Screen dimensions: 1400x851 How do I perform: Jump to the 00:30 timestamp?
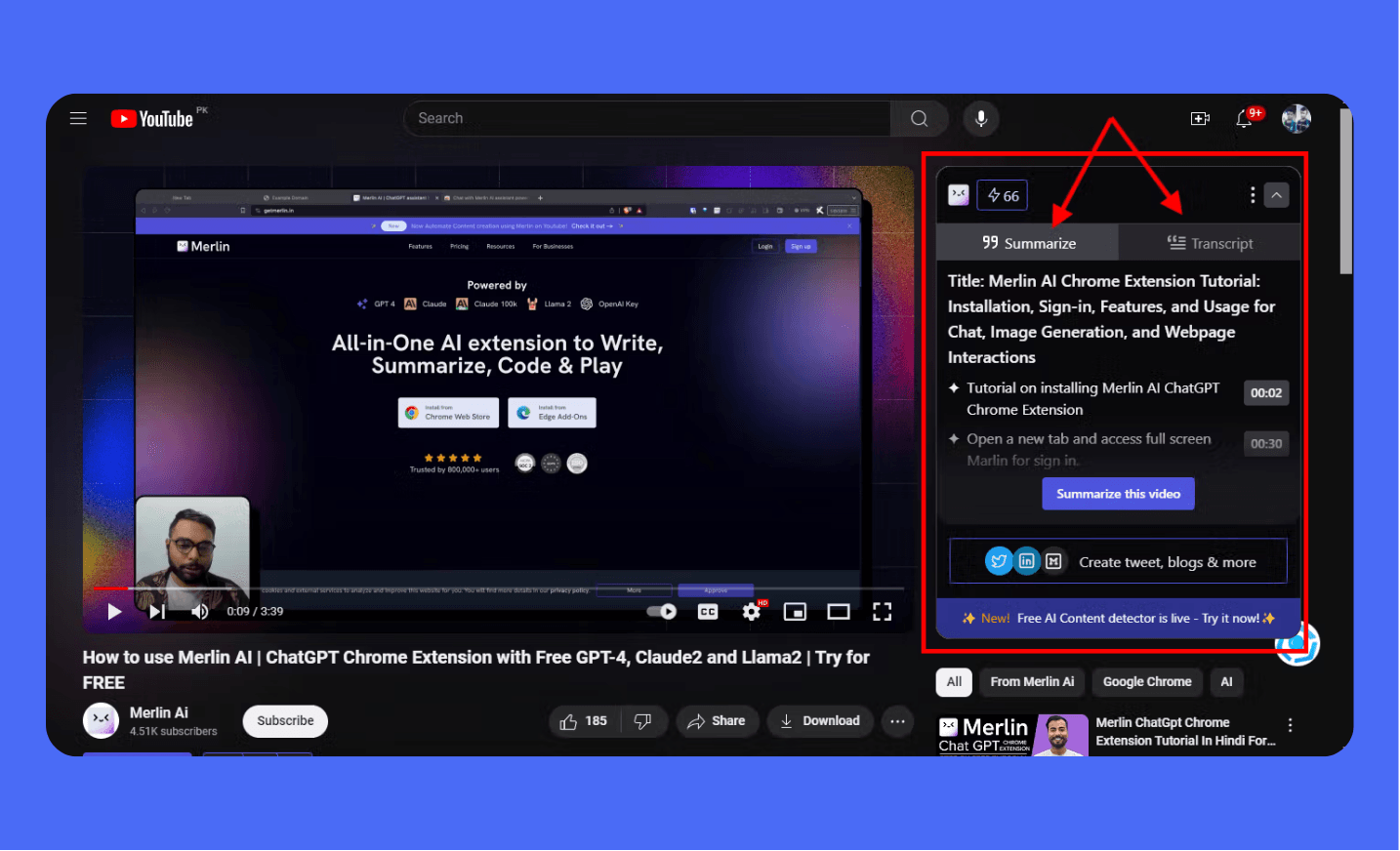click(x=1266, y=444)
